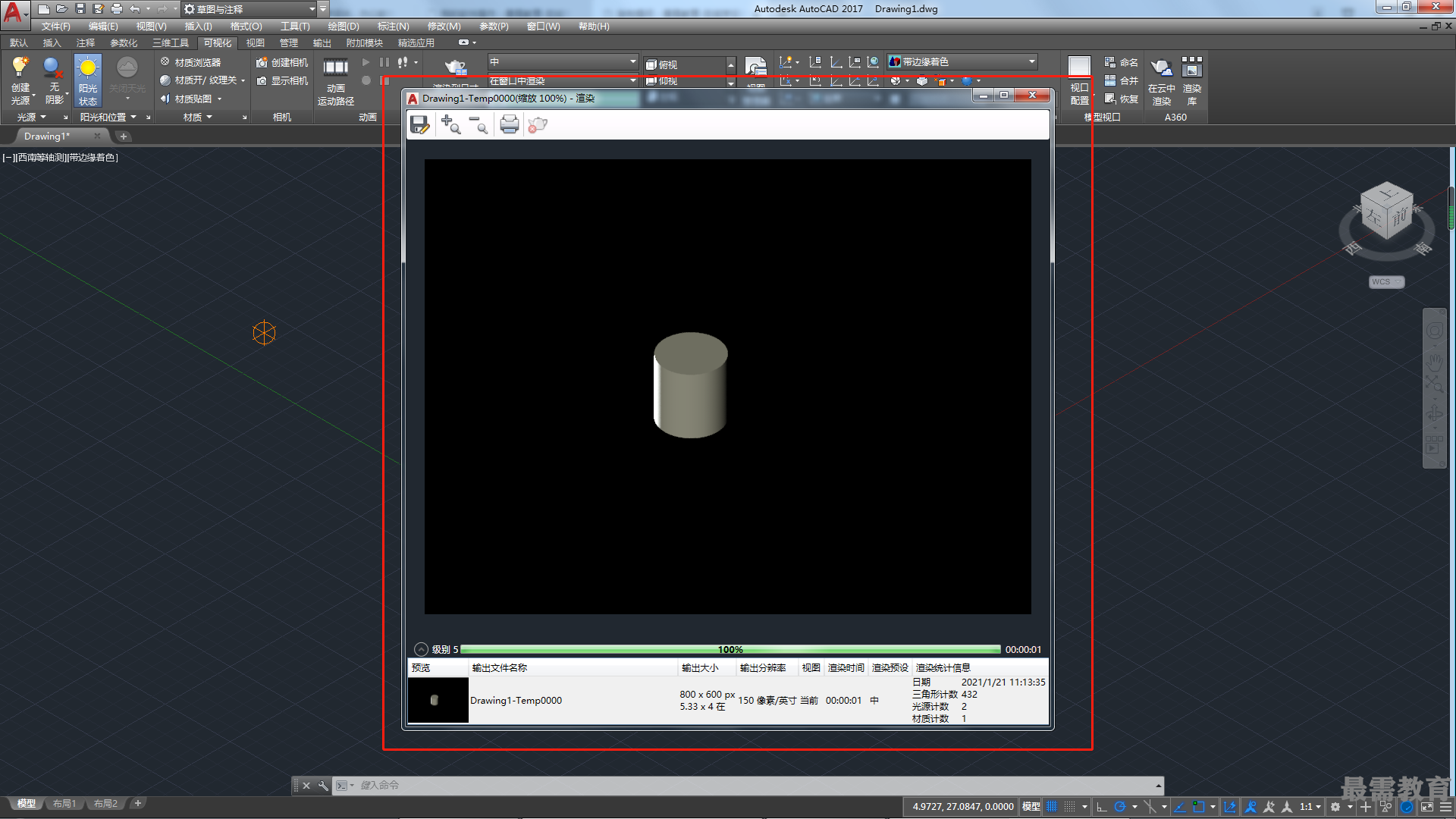This screenshot has width=1456, height=819.
Task: Open the render preset dropdown showing 中
Action: (562, 61)
